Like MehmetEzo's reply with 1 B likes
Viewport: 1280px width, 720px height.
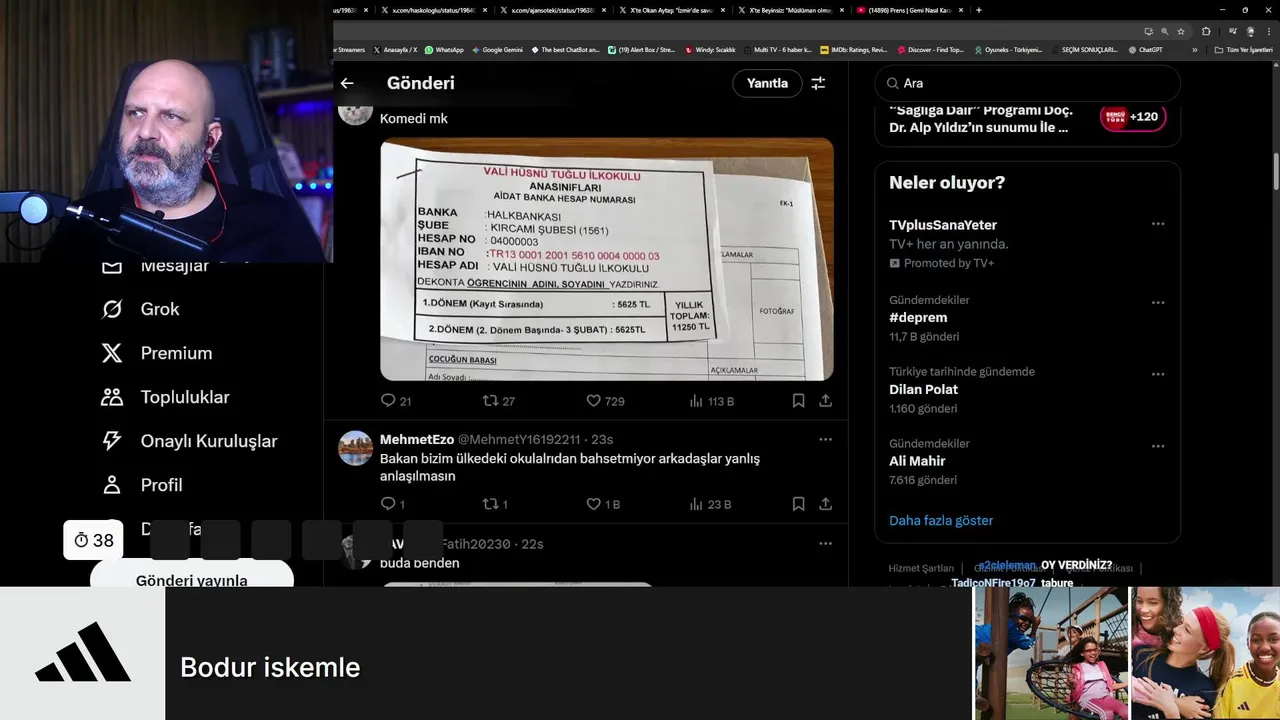[x=603, y=505]
